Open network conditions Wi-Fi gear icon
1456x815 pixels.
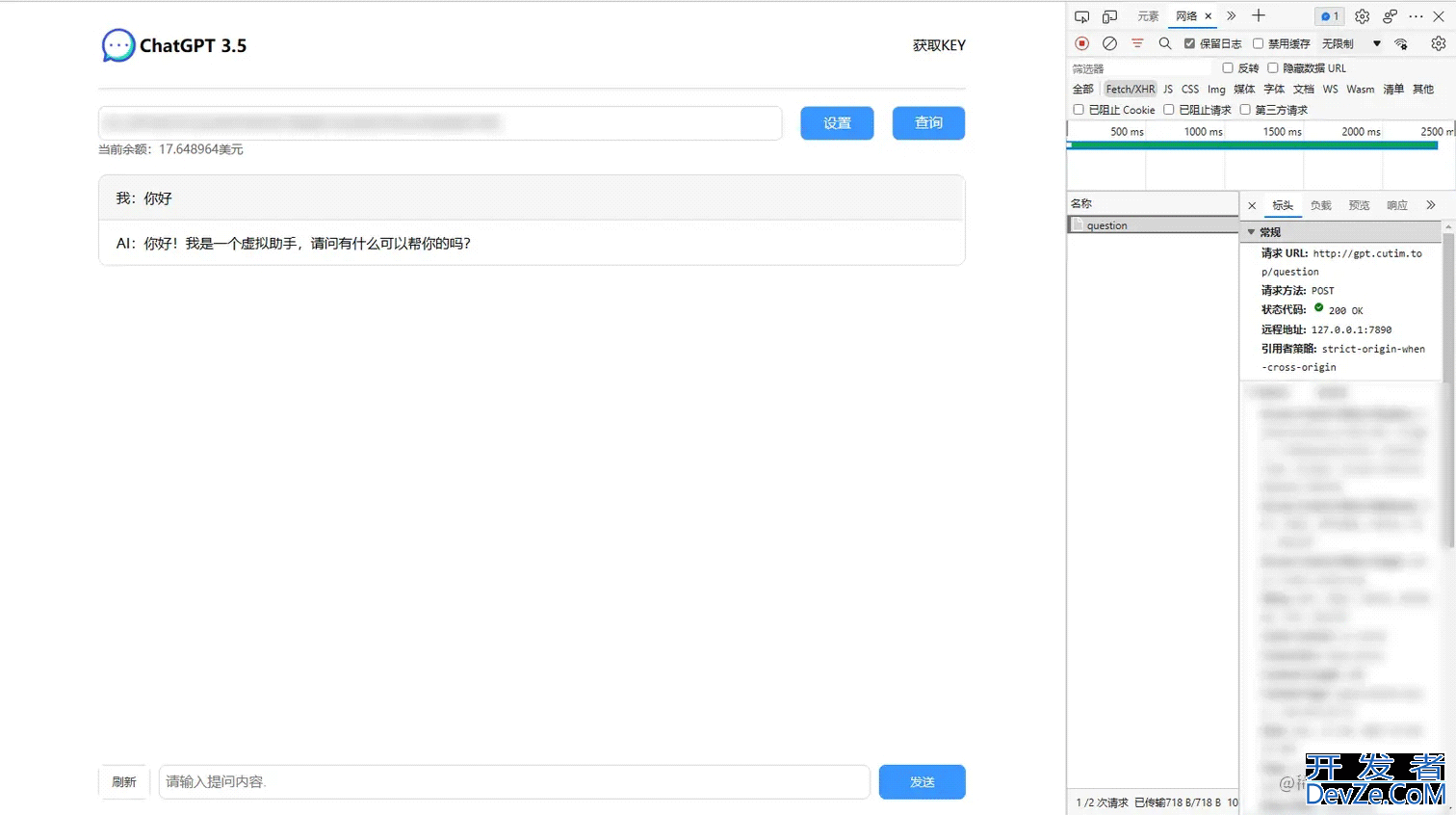pos(1401,43)
